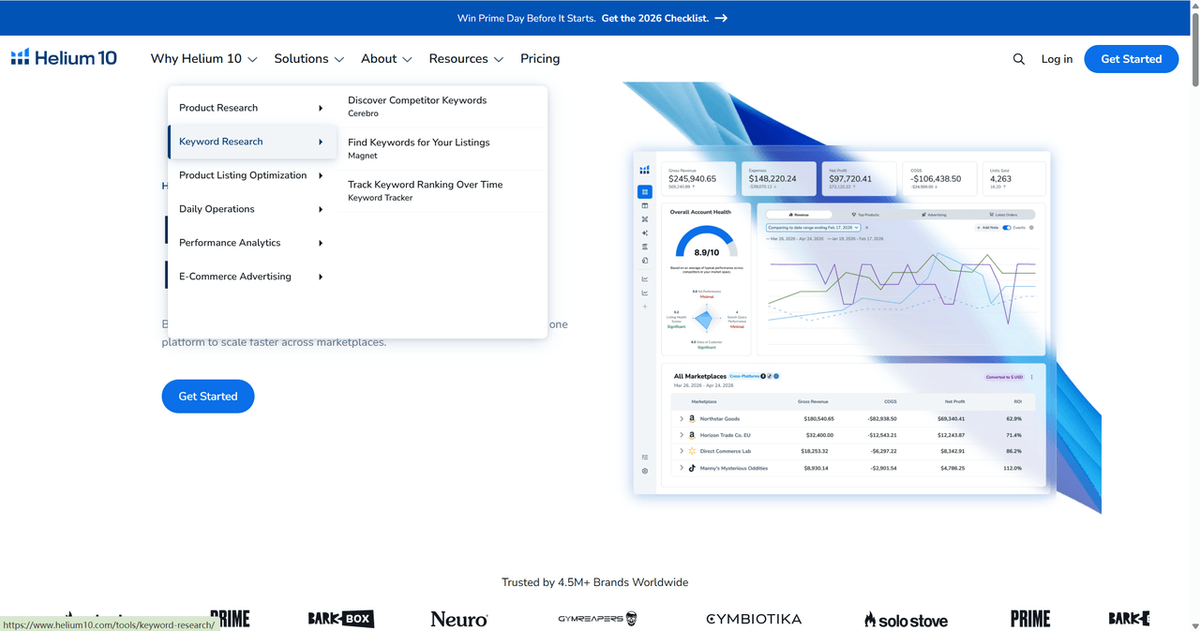Click Converted to $ USD badge
Viewport: 1200px width, 631px height.
coord(1005,377)
